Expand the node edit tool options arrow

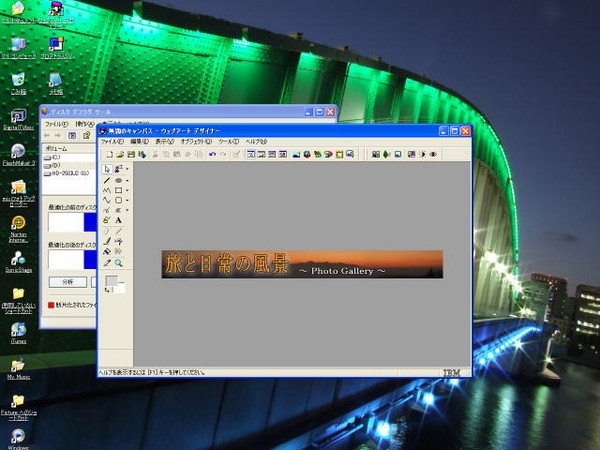(127, 210)
